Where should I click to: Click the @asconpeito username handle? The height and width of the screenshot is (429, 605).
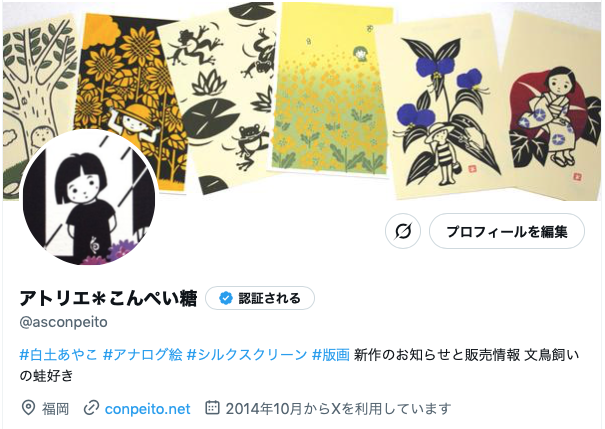[64, 322]
